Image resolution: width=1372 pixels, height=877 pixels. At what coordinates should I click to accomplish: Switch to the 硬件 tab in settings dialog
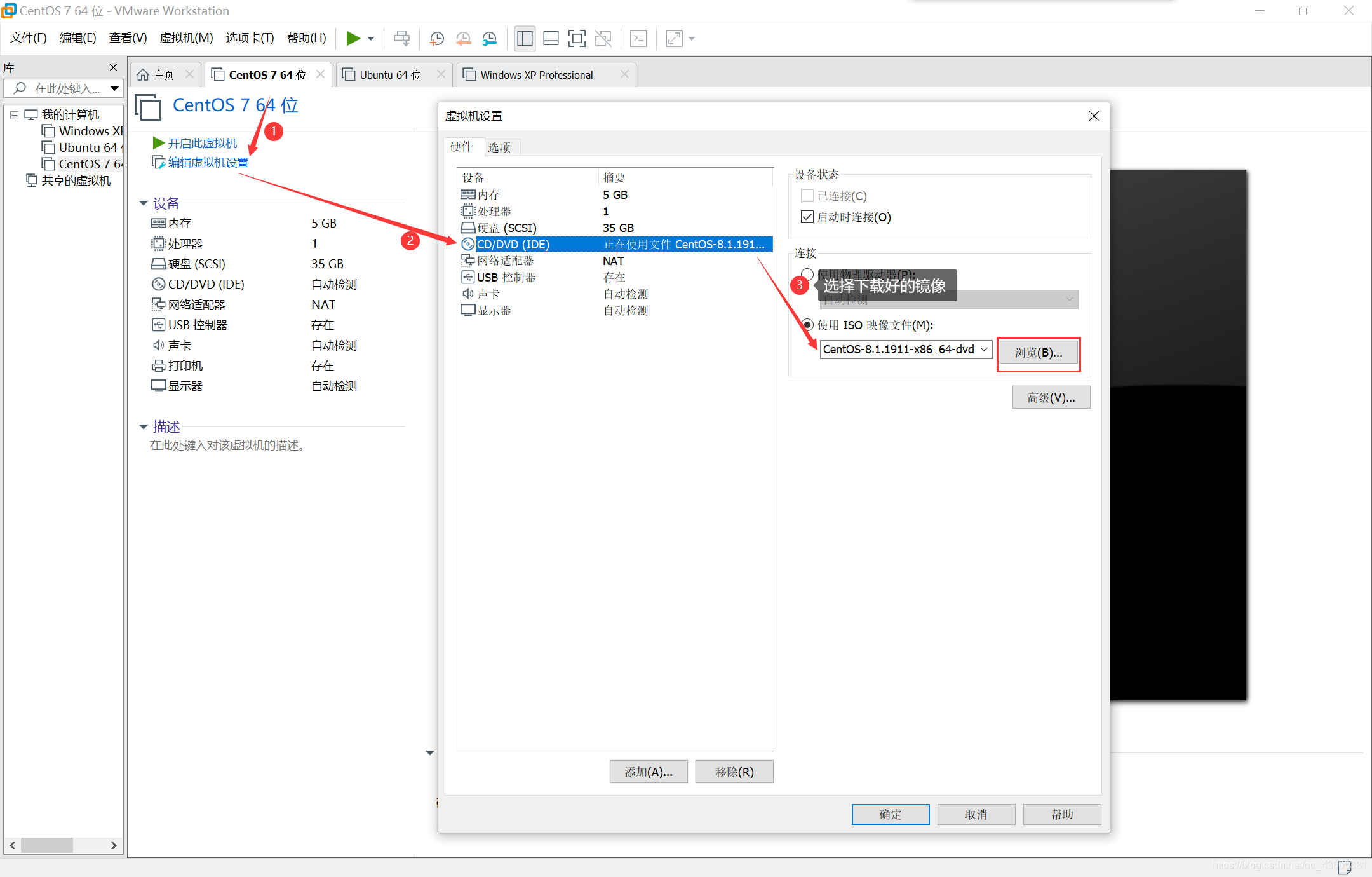point(461,147)
